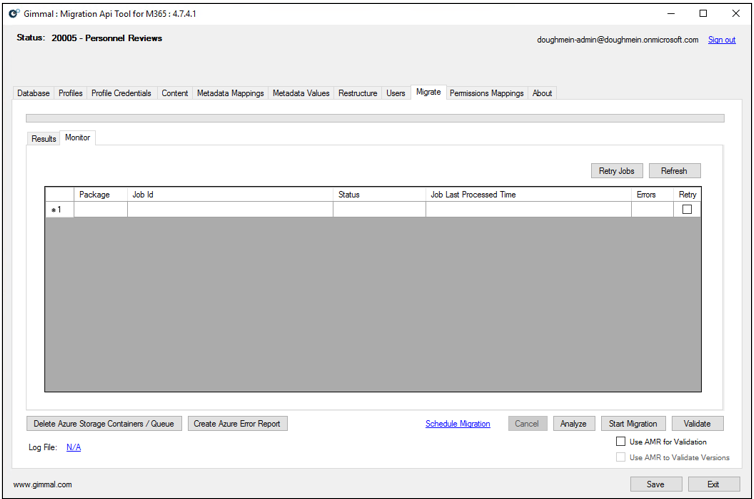Click the Job Id cell in row 1

tap(230, 210)
